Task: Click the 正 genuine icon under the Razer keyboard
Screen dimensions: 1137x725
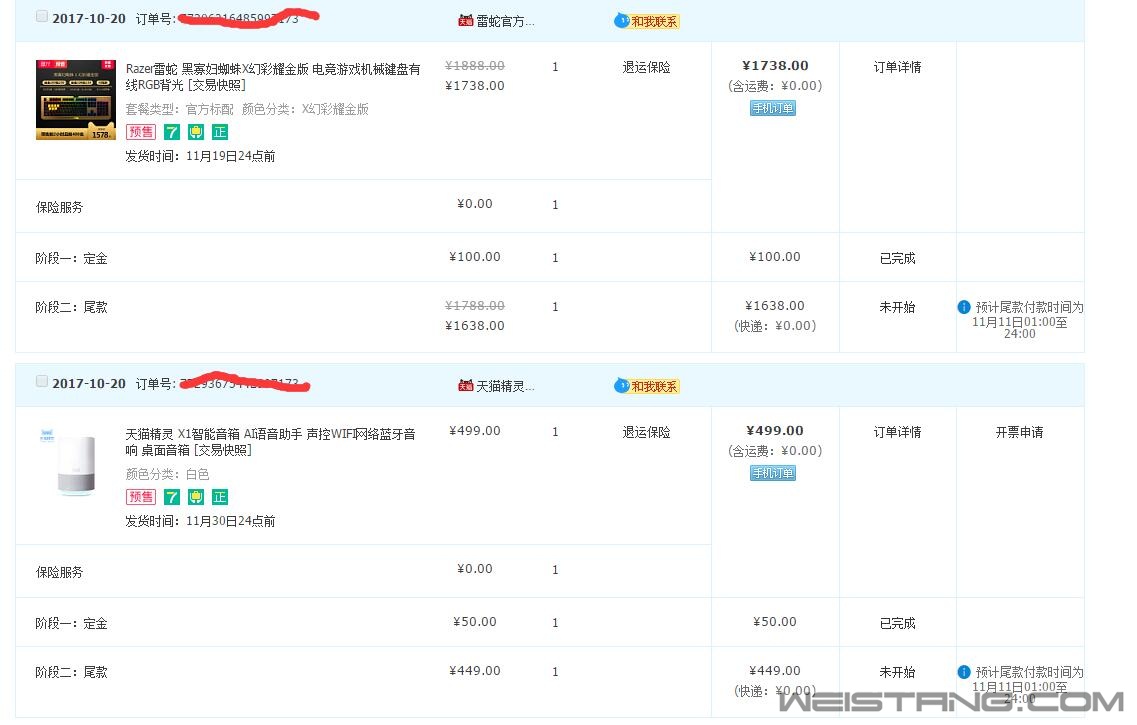Action: (220, 132)
